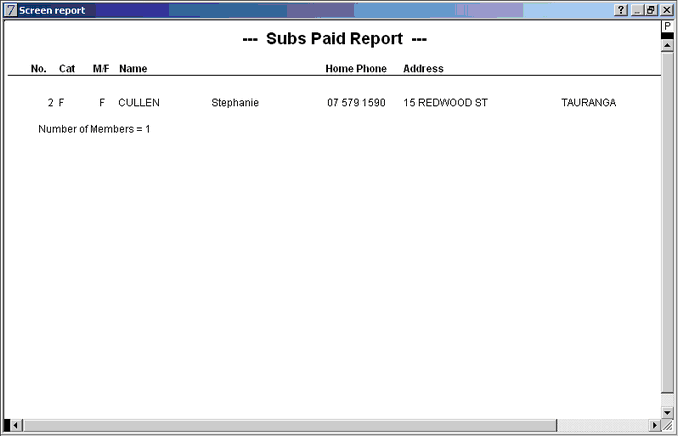Click the horizontal scrollbar left arrow

point(16,425)
